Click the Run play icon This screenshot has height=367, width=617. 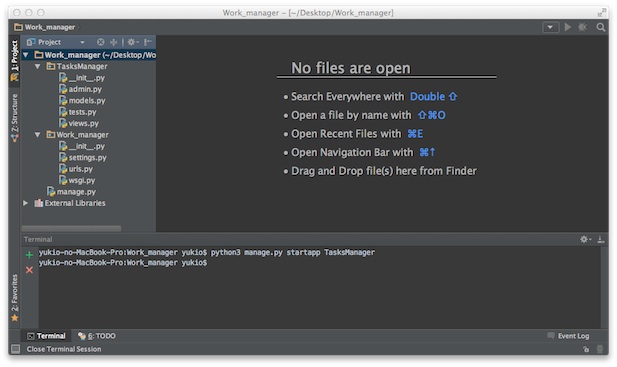coord(568,27)
